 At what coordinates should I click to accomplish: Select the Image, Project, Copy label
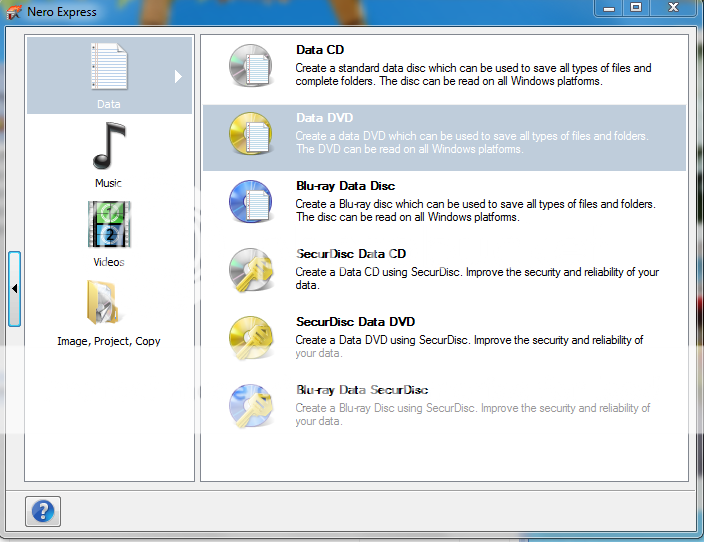point(109,341)
